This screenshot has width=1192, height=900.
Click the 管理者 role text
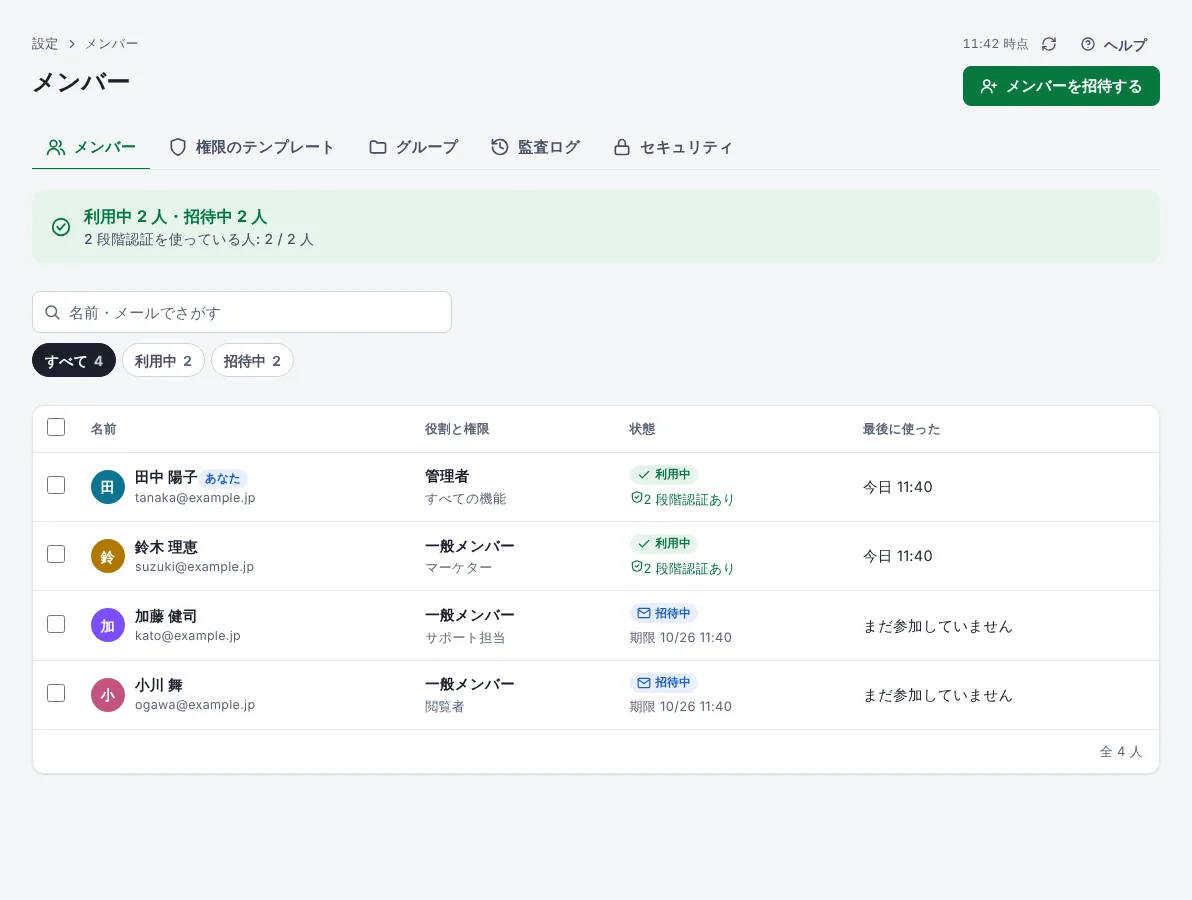(447, 477)
